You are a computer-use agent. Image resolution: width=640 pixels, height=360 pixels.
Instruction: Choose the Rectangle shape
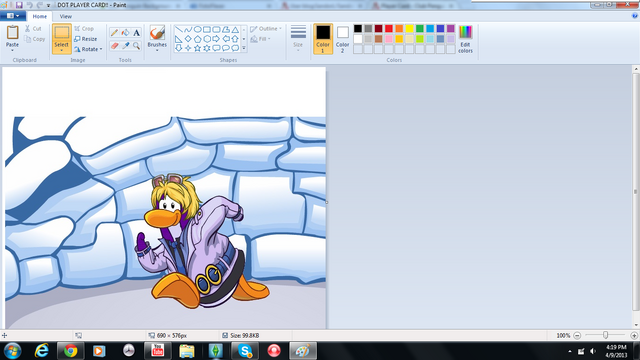pyautogui.click(x=207, y=29)
